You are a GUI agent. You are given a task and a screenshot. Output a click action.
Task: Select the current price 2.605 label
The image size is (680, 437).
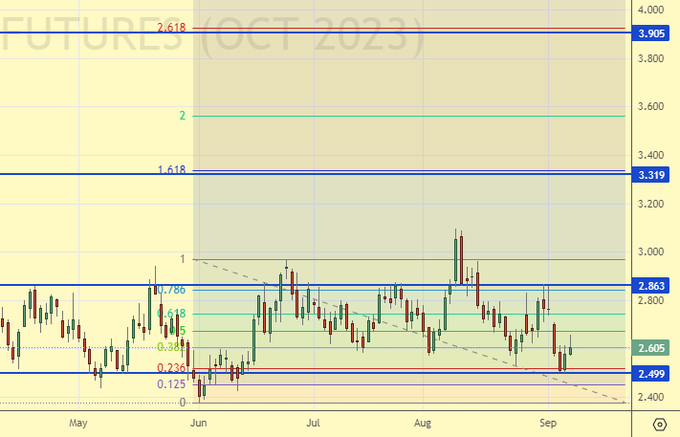[x=654, y=348]
